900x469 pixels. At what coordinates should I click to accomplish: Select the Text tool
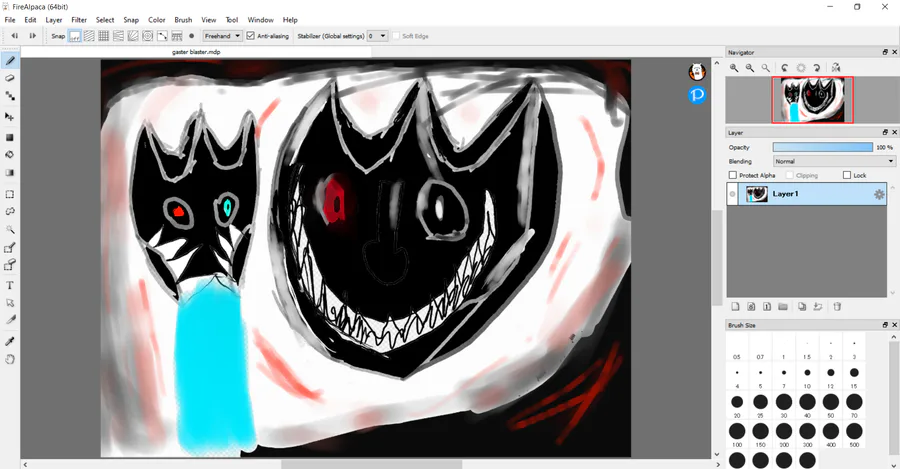pos(10,285)
